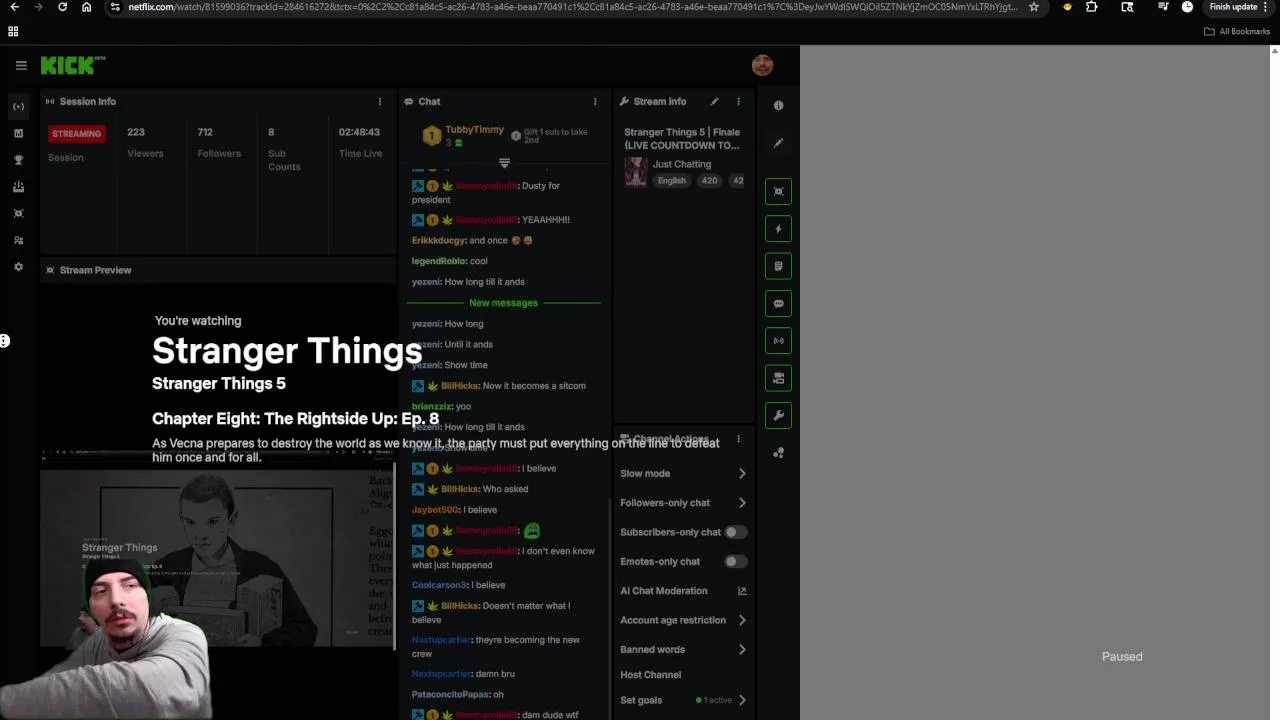Viewport: 1280px width, 720px height.
Task: Open Stream Info panel three-dot menu
Action: pos(738,101)
